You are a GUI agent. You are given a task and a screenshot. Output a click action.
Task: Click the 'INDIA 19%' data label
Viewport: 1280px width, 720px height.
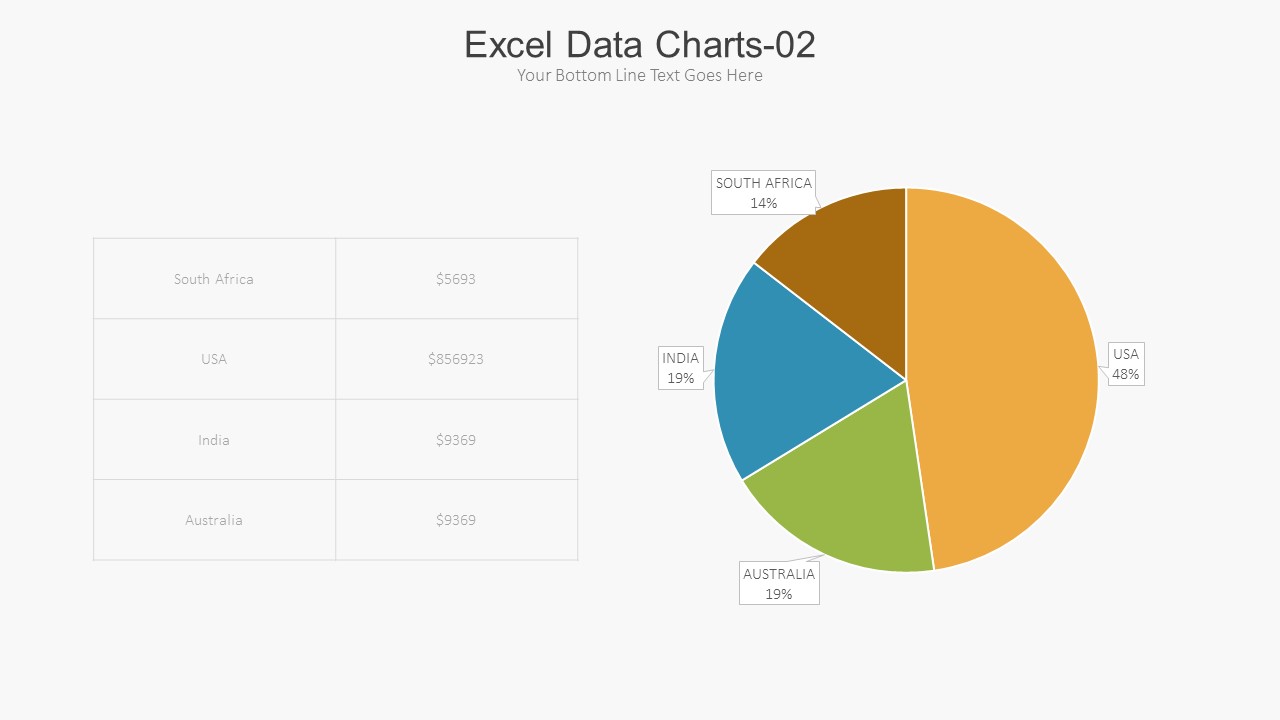[681, 368]
